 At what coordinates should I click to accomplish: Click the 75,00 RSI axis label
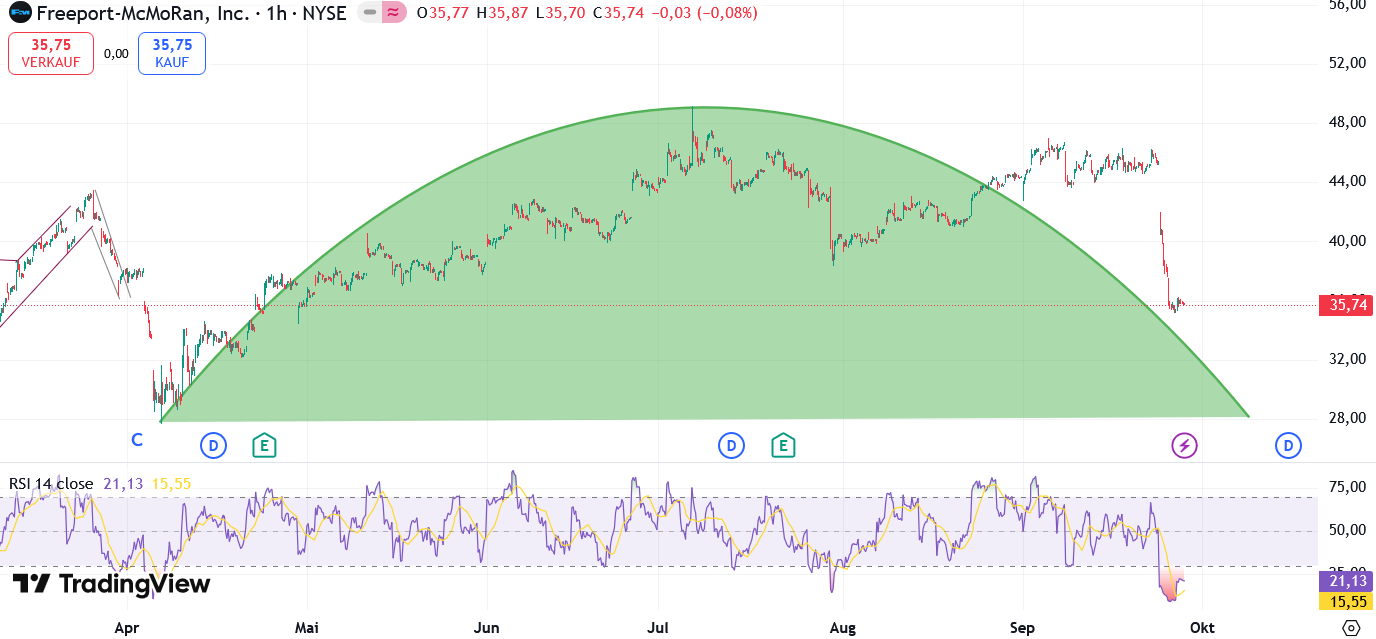coord(1345,487)
